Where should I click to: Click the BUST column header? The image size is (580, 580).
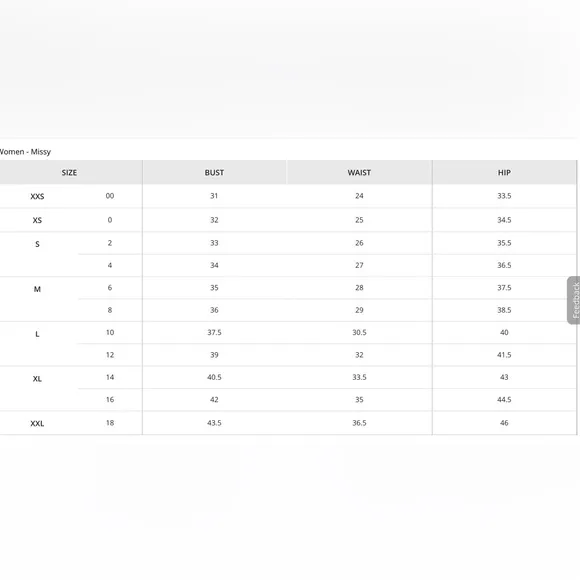pos(214,172)
